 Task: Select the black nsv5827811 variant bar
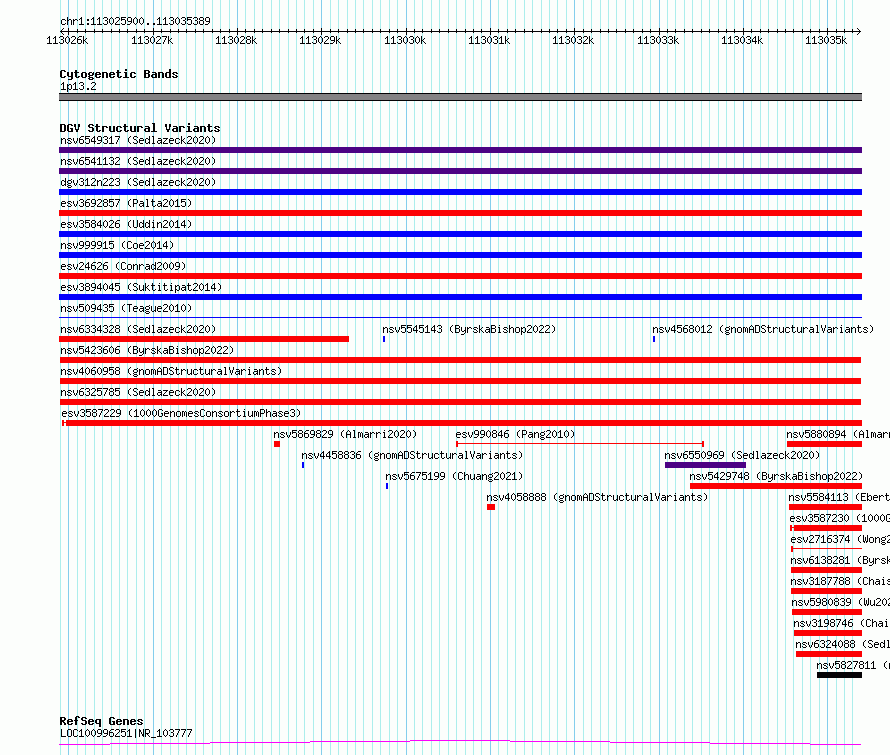click(839, 675)
